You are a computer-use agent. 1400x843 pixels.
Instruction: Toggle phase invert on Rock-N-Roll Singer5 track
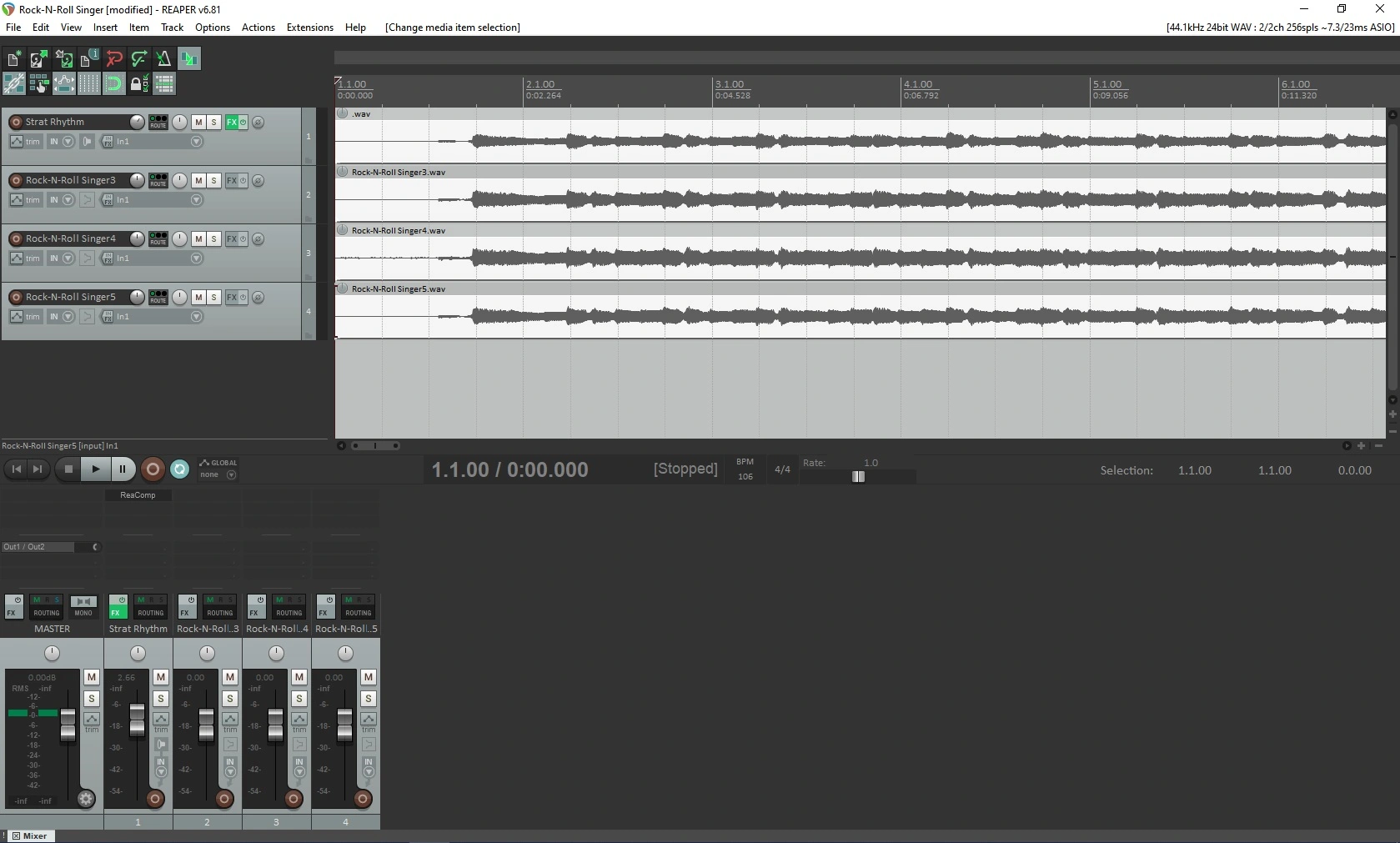(258, 298)
